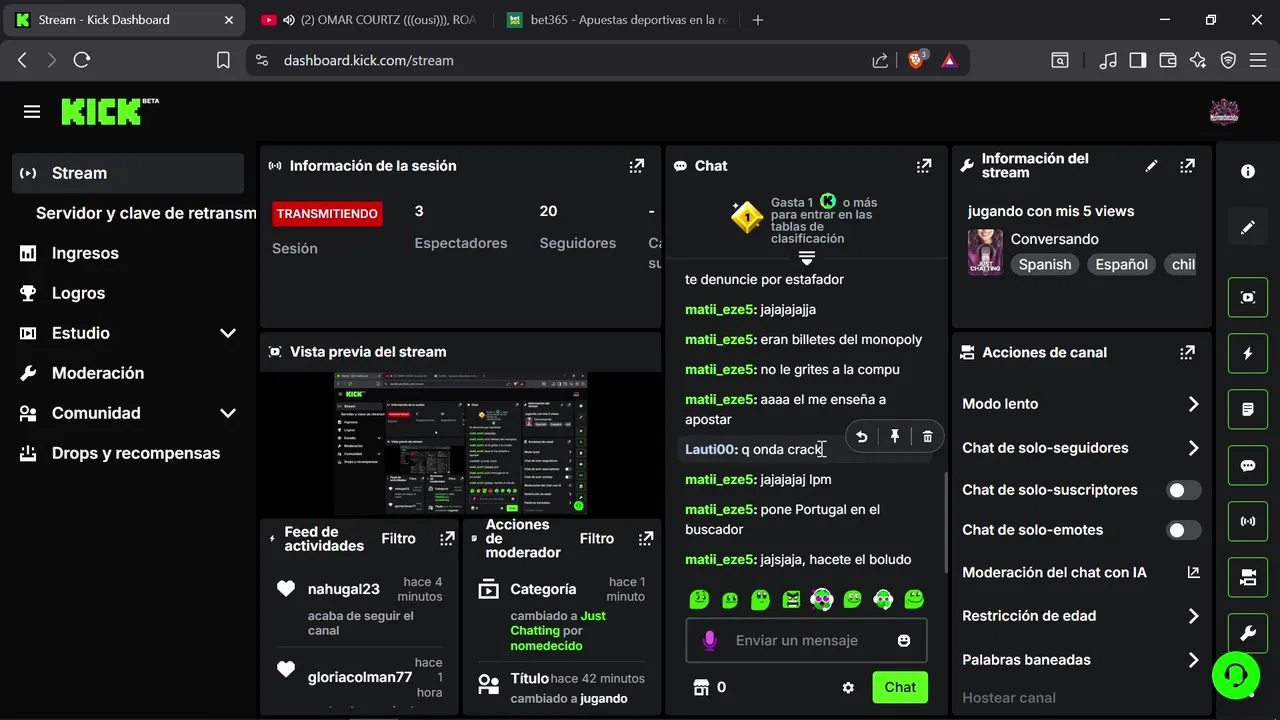Pop out the Feed de actividades panel
1280x720 pixels.
[x=447, y=539]
